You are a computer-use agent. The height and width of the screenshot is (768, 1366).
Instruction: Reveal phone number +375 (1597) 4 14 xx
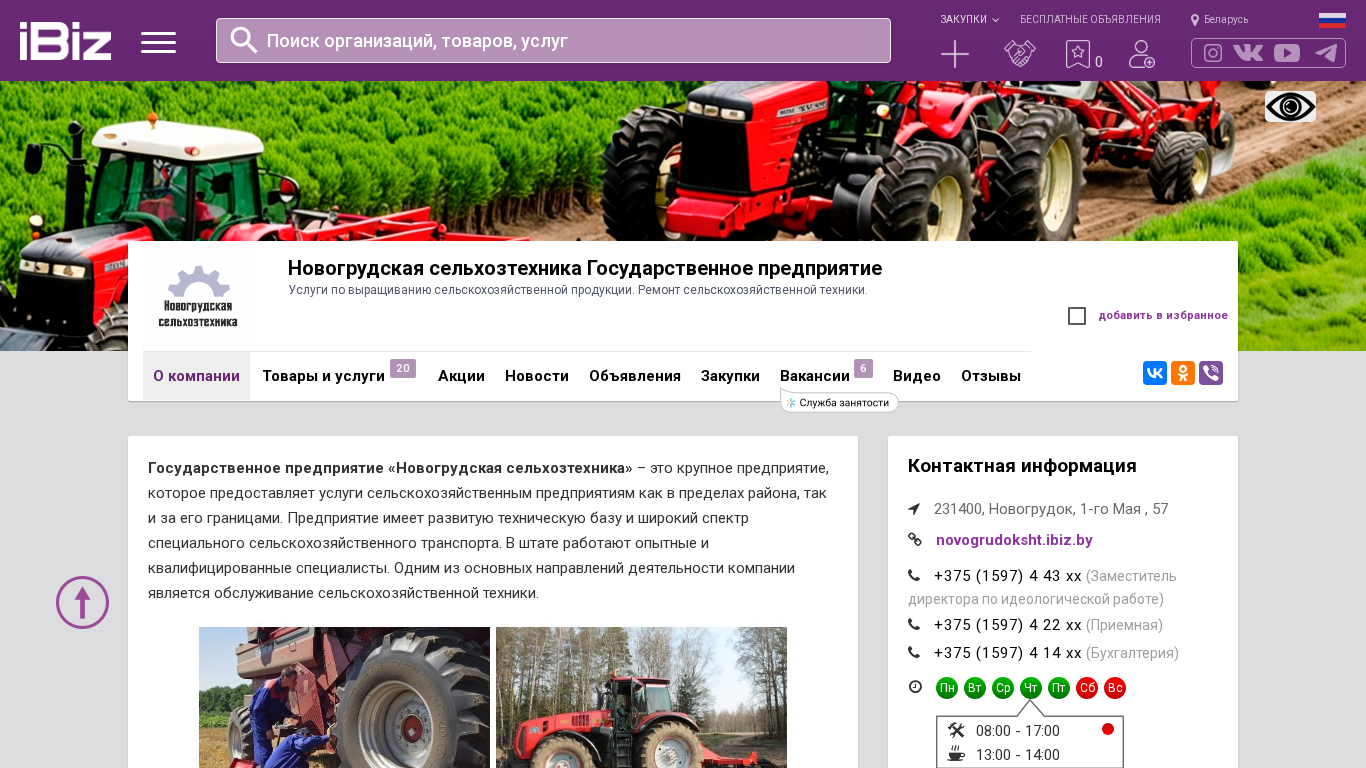pyautogui.click(x=1008, y=653)
